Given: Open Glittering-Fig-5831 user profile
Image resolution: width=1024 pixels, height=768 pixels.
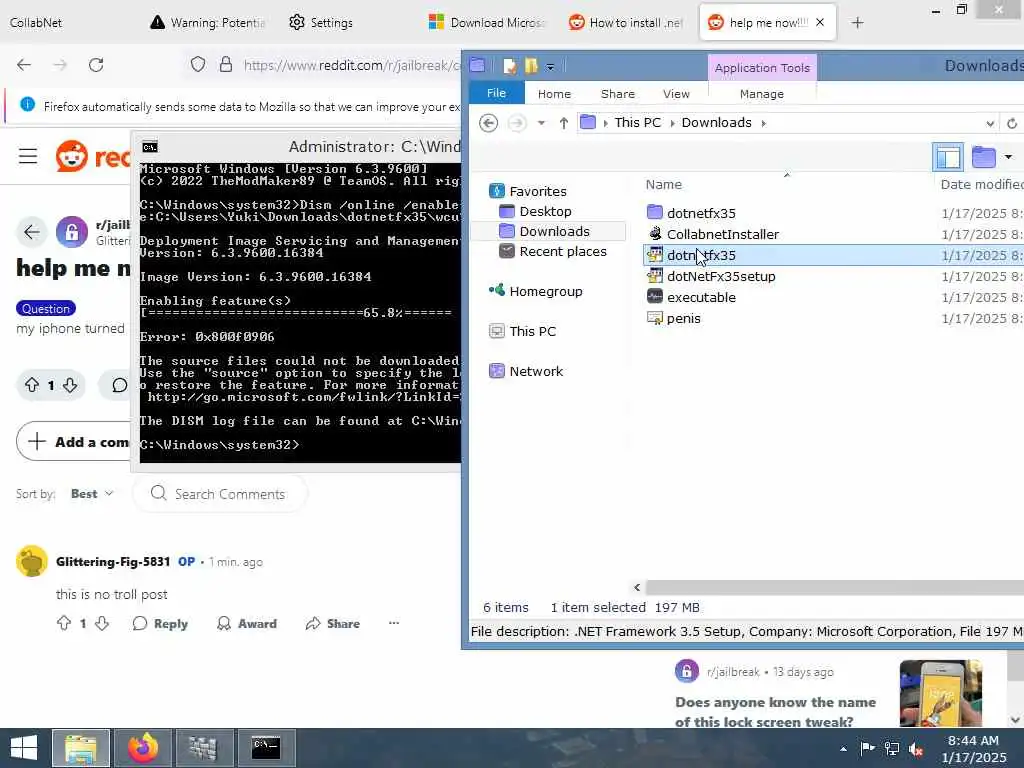Looking at the screenshot, I should 113,562.
